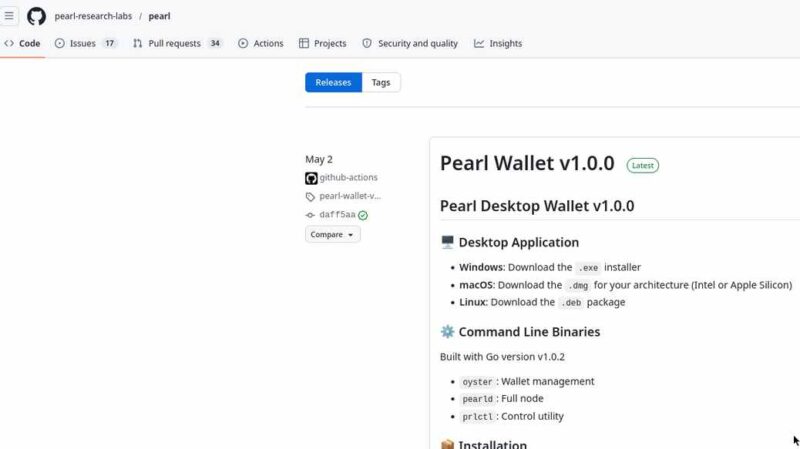Click the Desktop Application heading

[x=518, y=242]
